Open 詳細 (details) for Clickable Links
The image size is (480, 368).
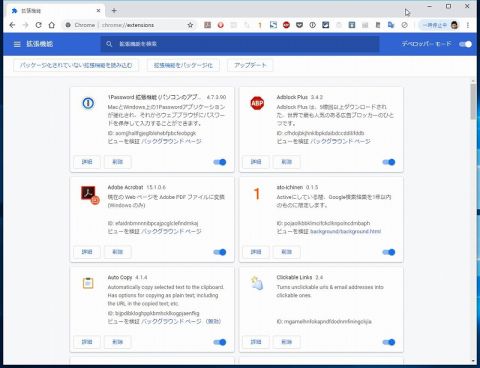point(256,342)
